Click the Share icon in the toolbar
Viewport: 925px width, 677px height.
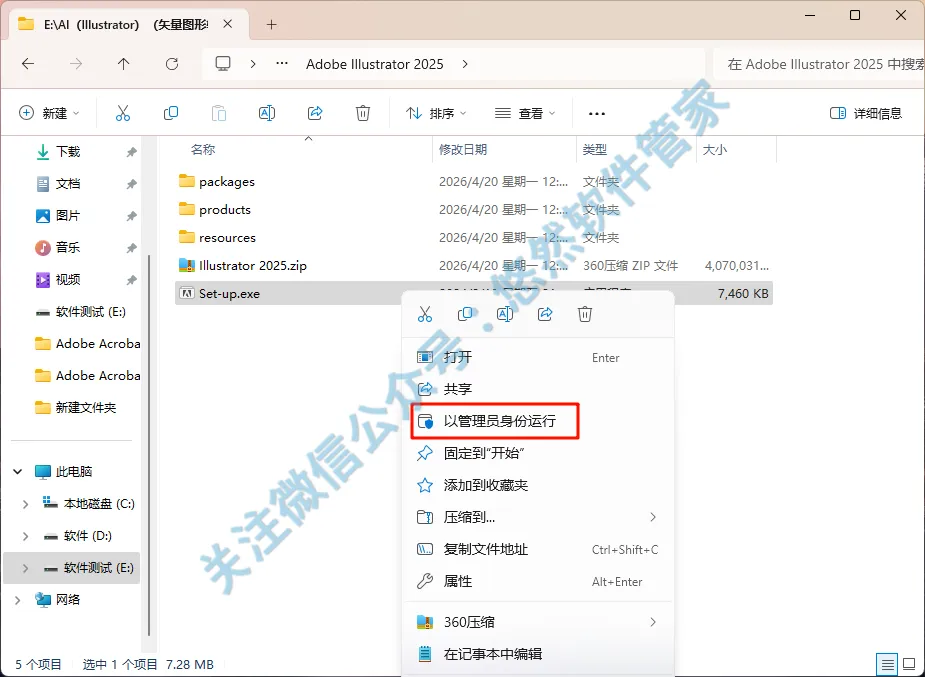pos(315,113)
